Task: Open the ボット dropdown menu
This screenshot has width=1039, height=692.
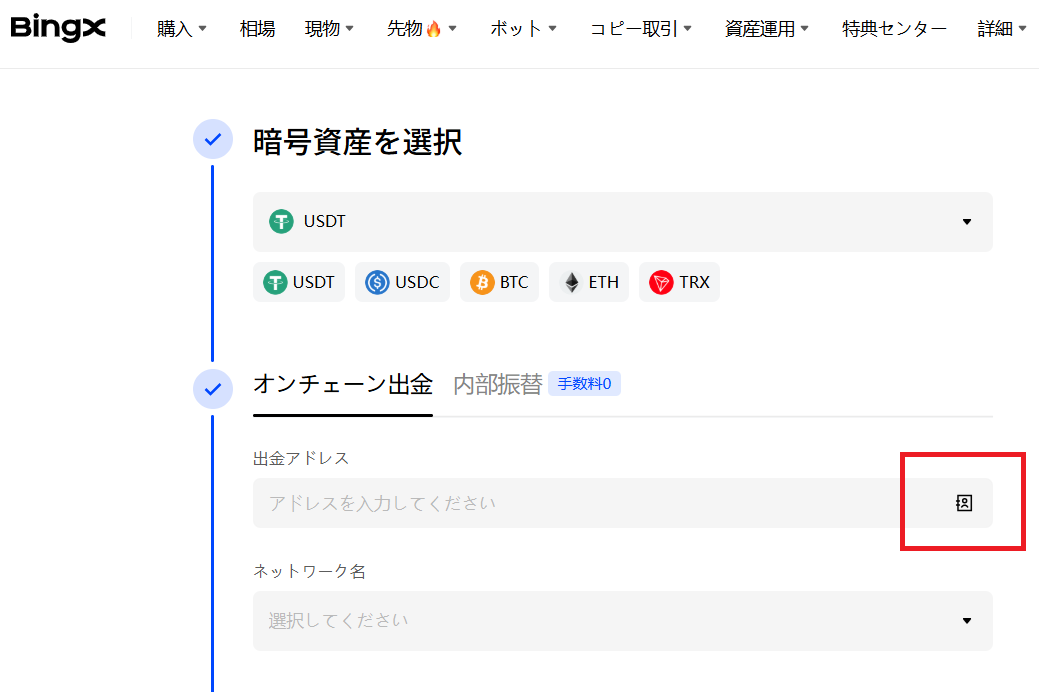Action: 523,29
